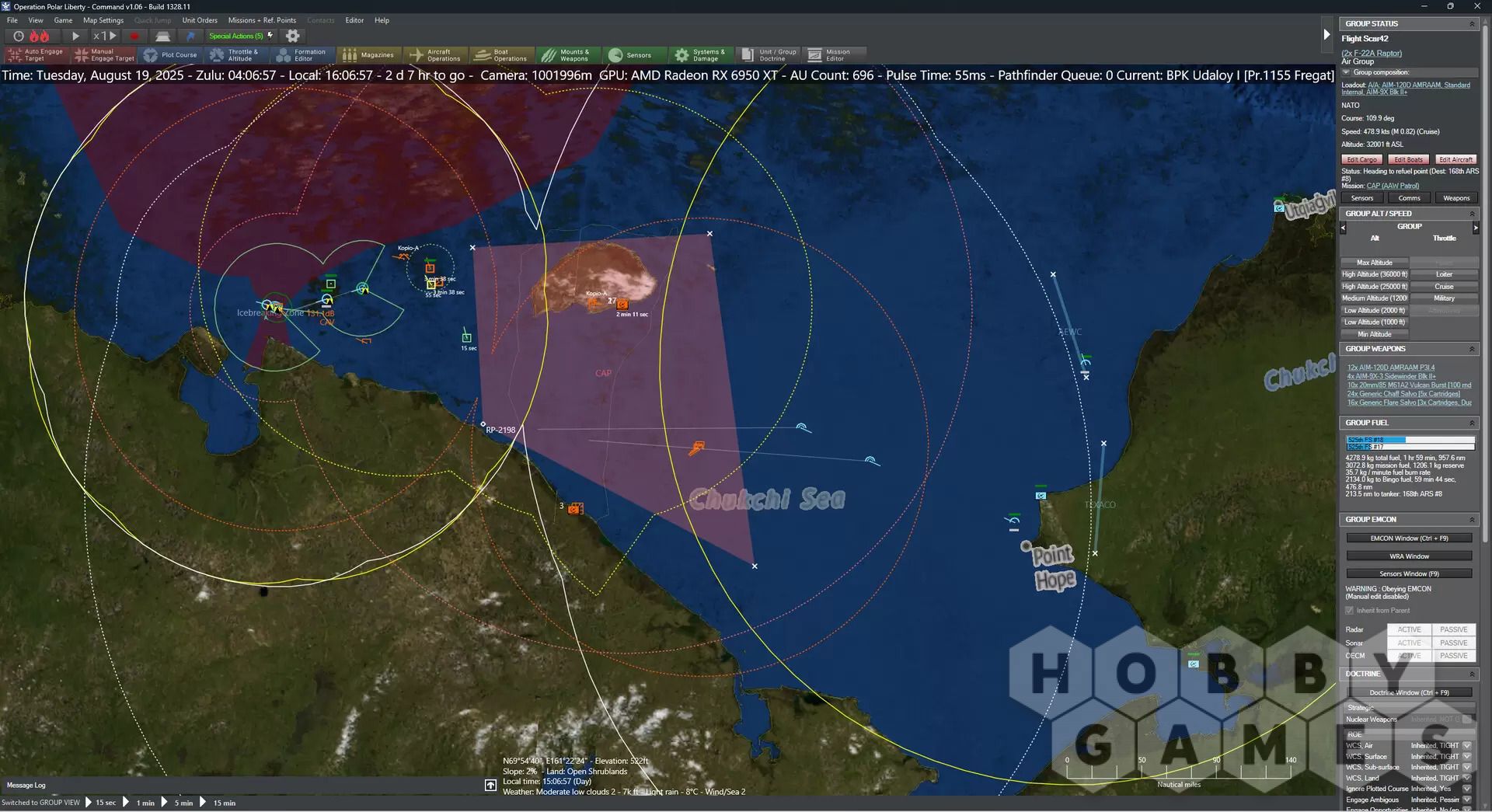The image size is (1492, 812).
Task: Open the Ignore Plotted Course dropdown arrow
Action: 1467,789
